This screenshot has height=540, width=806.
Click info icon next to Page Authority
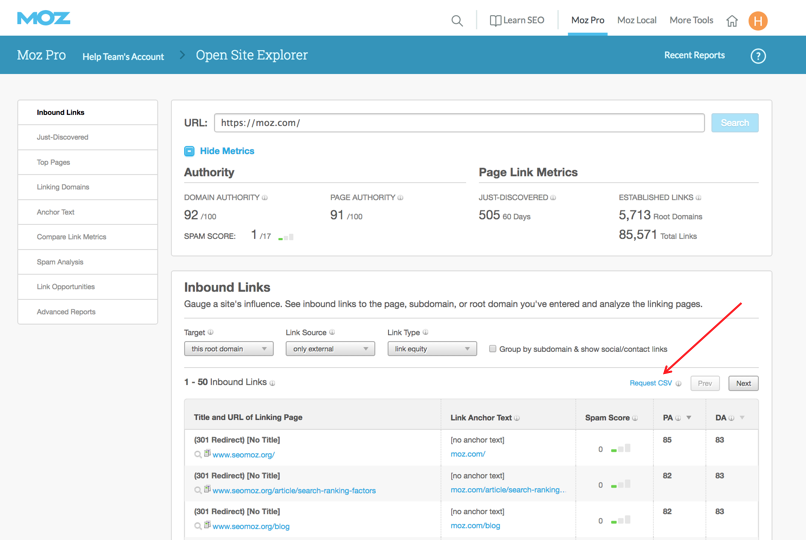point(400,198)
